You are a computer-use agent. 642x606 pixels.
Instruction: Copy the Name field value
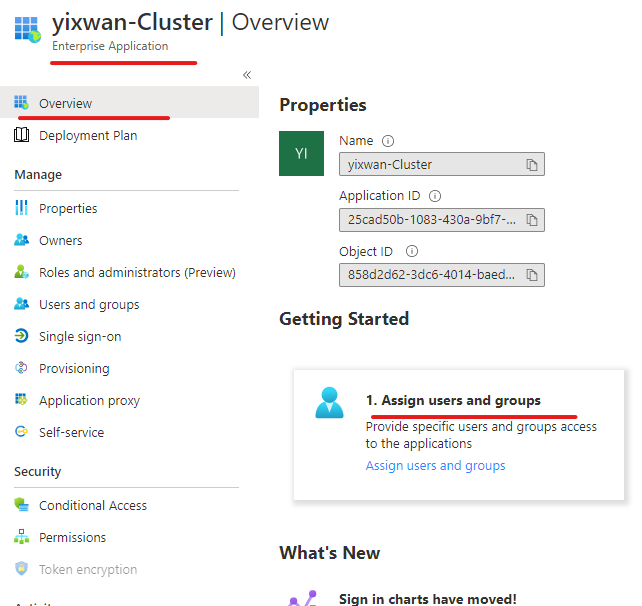(531, 165)
